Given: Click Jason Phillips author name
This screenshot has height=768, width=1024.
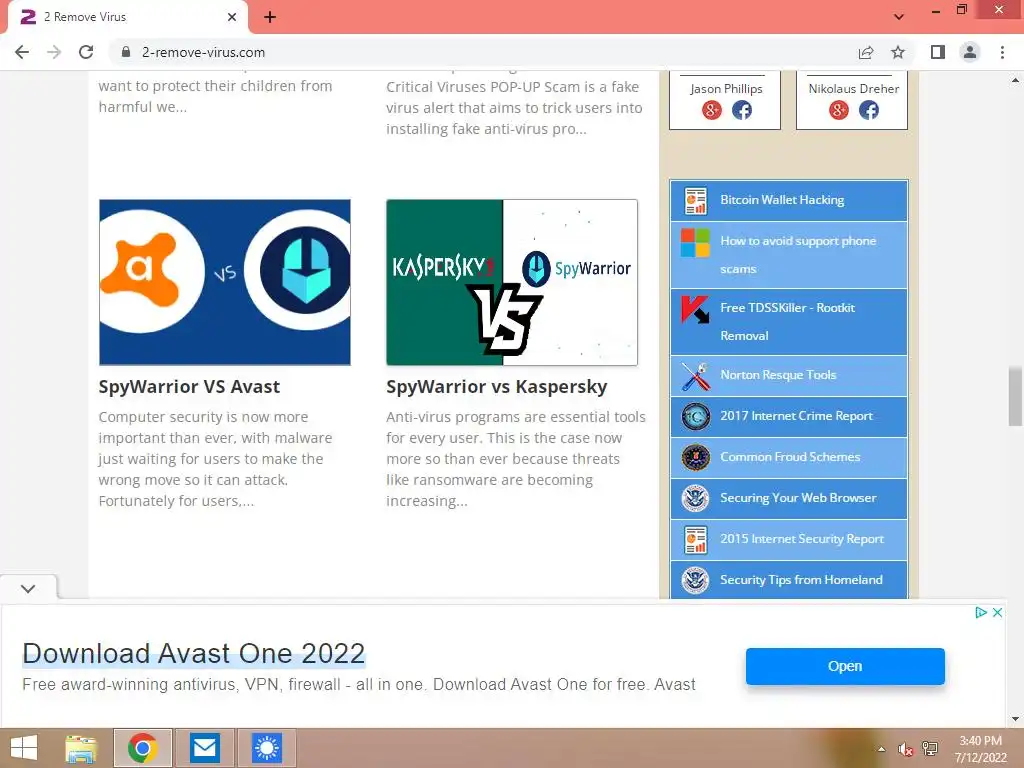Looking at the screenshot, I should [x=726, y=89].
